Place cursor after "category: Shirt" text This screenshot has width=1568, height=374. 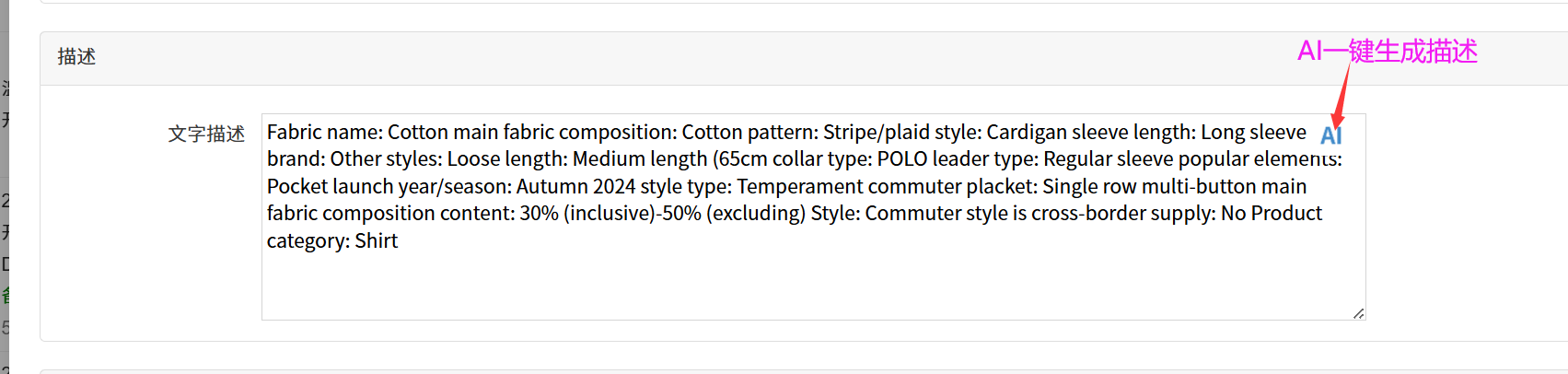click(x=399, y=241)
